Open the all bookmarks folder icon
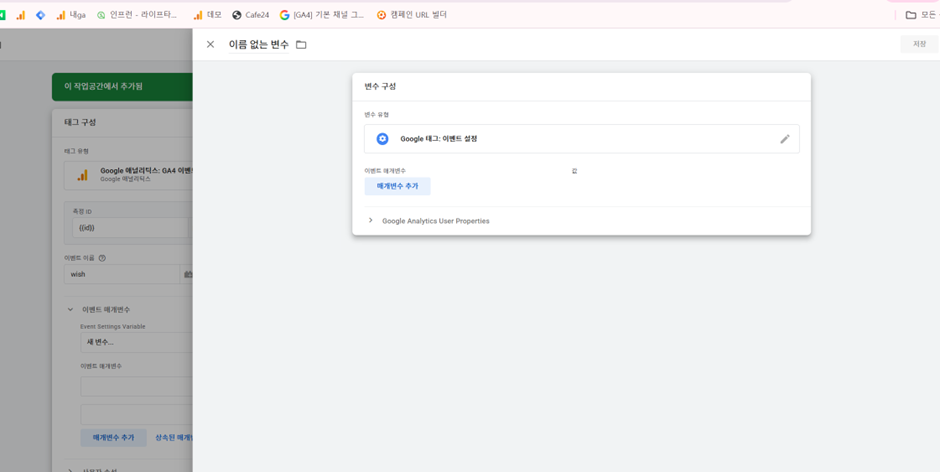This screenshot has width=940, height=472. point(911,15)
